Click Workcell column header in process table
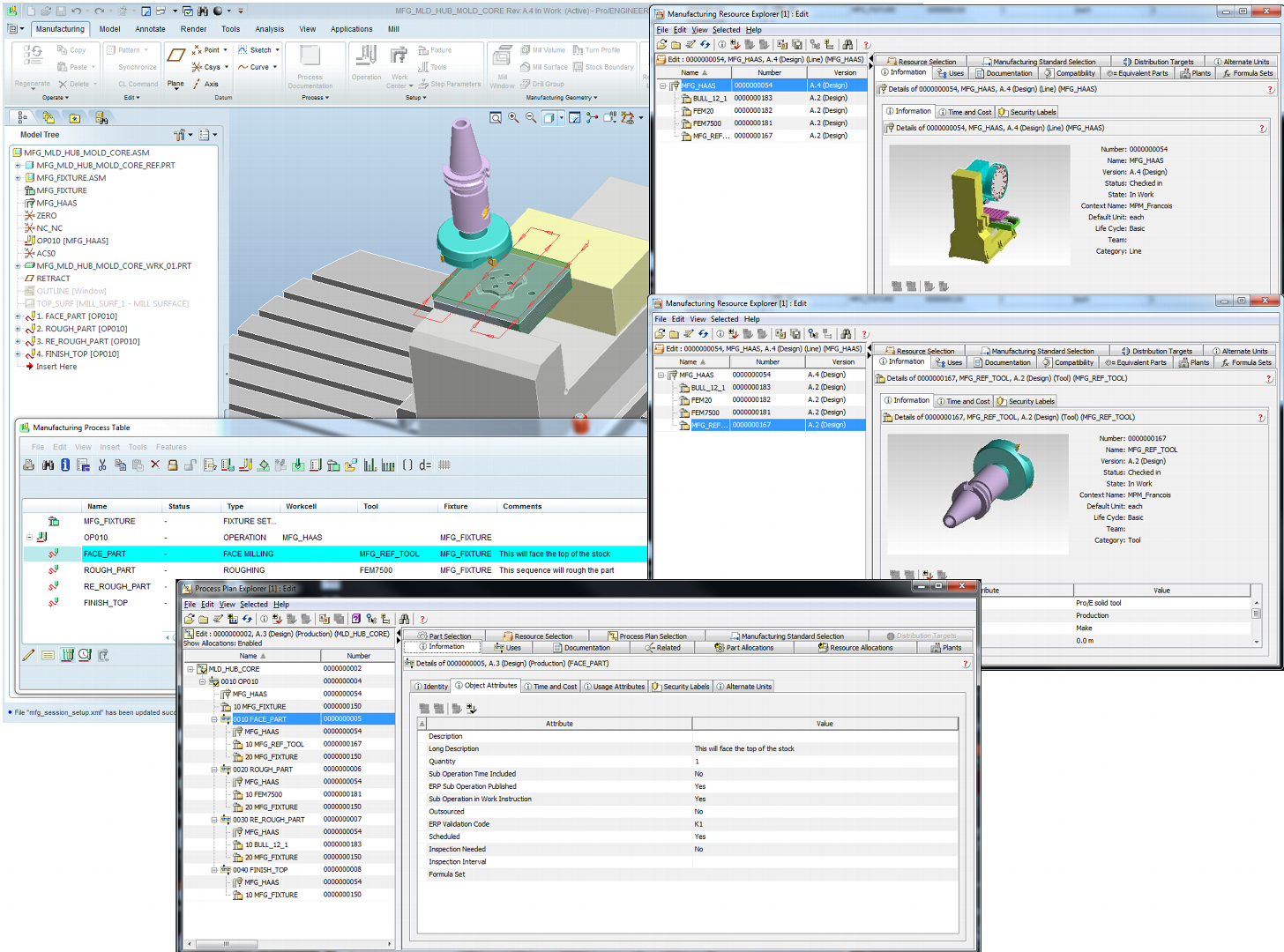The width and height of the screenshot is (1284, 952). 301,507
